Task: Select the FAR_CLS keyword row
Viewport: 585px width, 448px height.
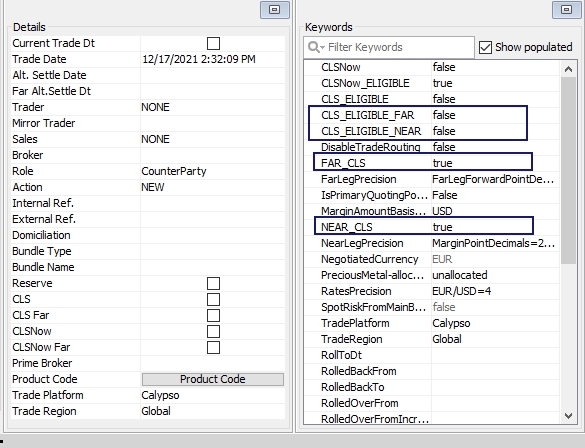Action: pyautogui.click(x=423, y=162)
